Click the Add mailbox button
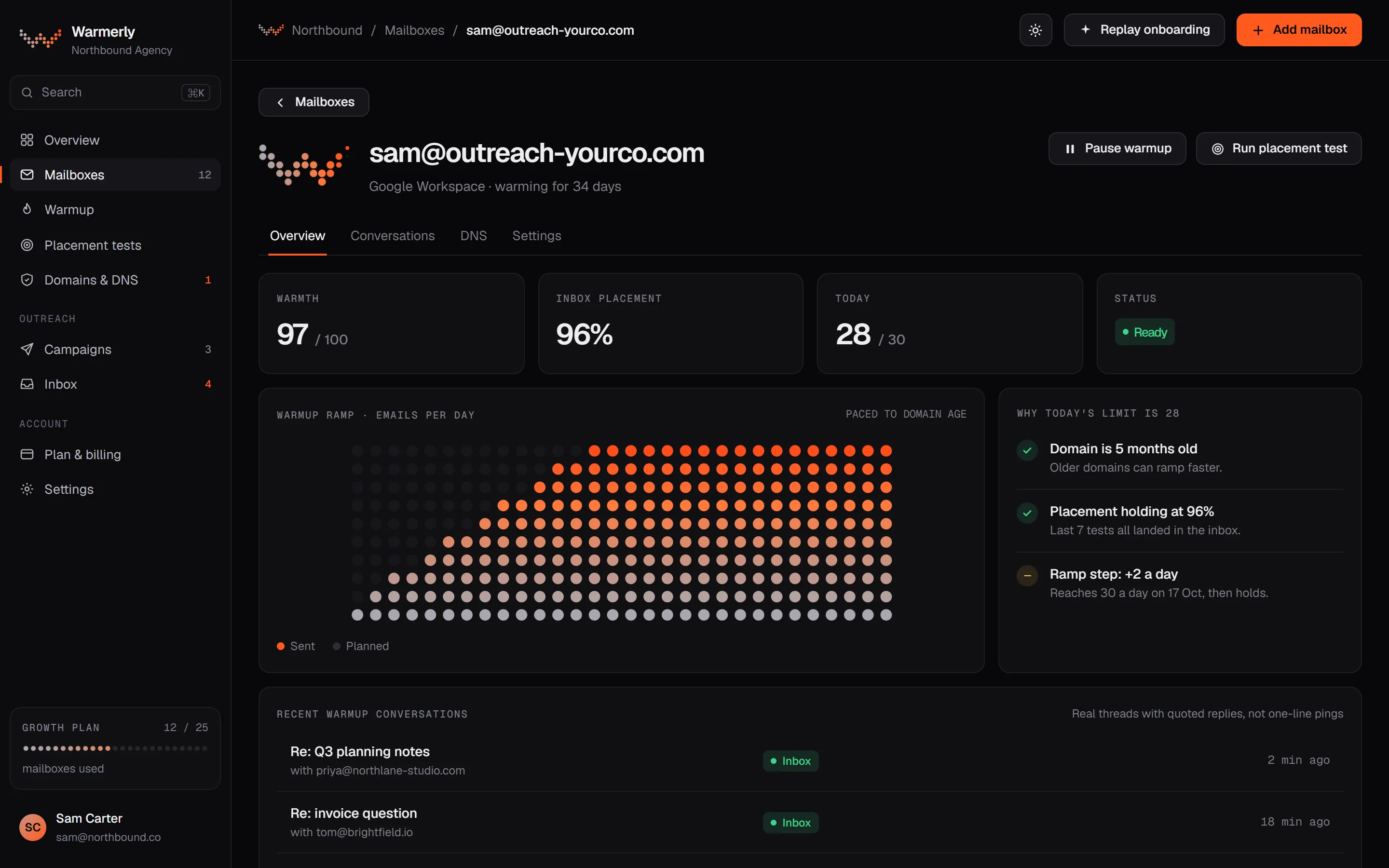 (x=1299, y=30)
